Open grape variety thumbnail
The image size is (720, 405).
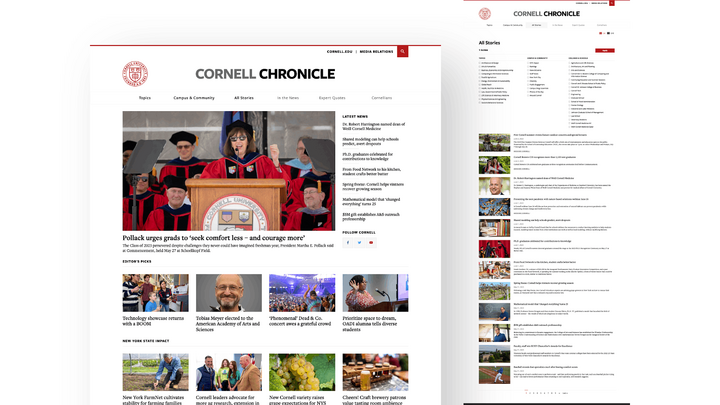pyautogui.click(x=302, y=372)
